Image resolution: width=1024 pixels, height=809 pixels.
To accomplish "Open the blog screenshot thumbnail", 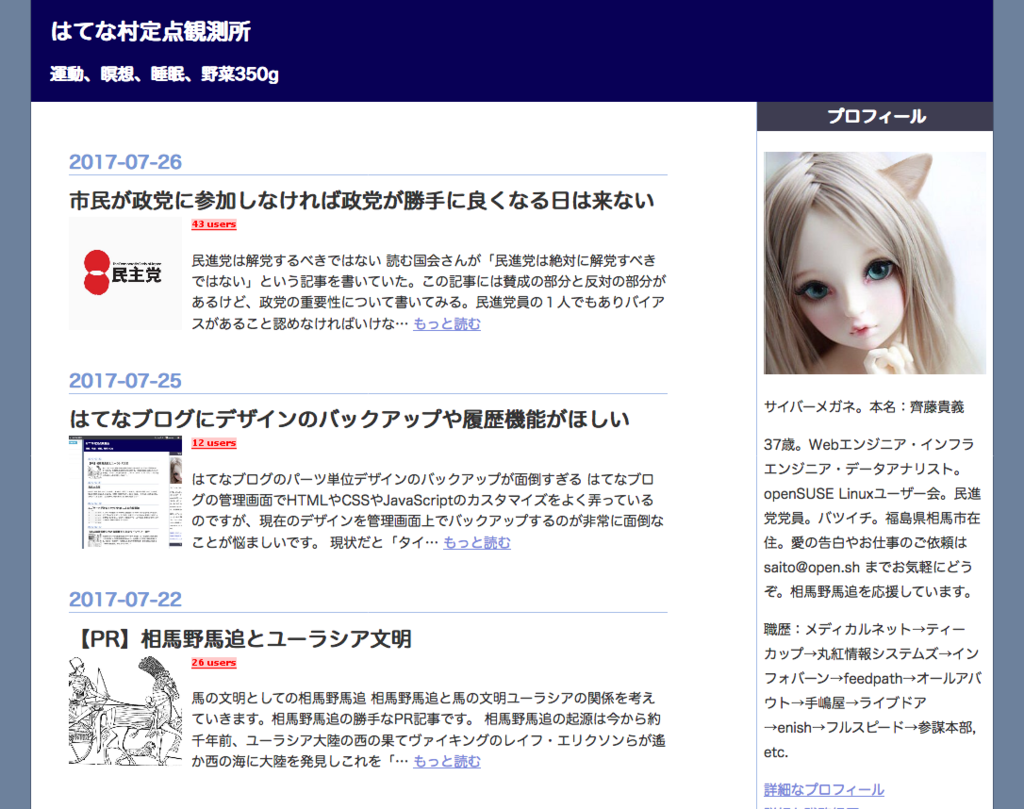I will 125,490.
